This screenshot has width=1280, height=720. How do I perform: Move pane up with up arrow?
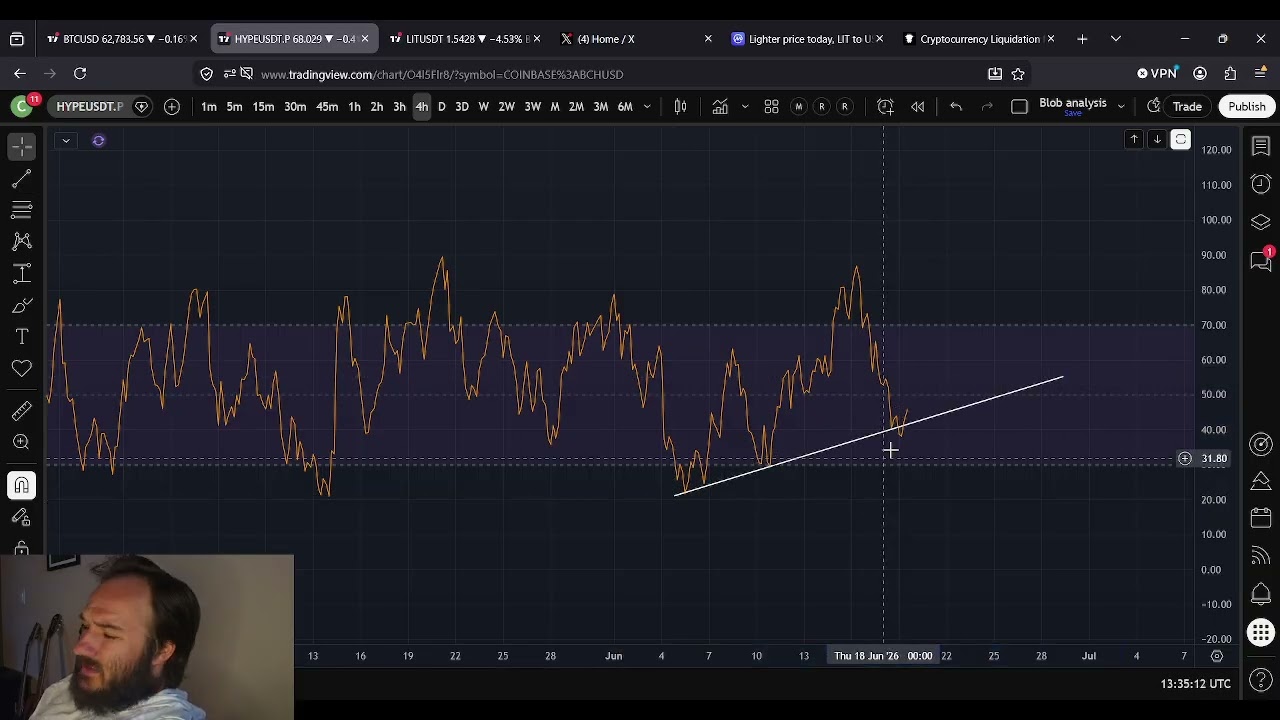click(1134, 140)
